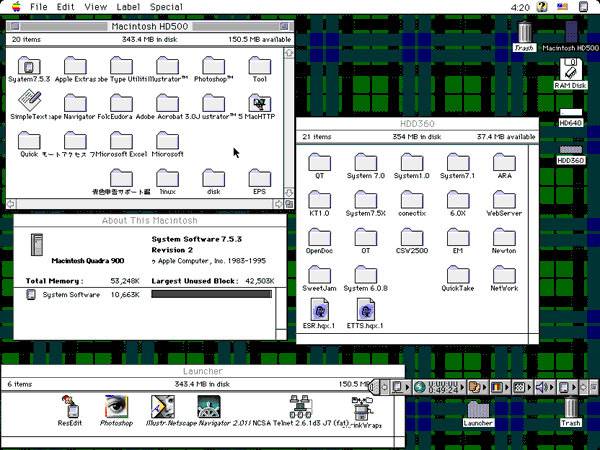Screen dimensions: 600x450
Task: Launch NCSA Telnet from the Launcher window
Action: (301, 407)
